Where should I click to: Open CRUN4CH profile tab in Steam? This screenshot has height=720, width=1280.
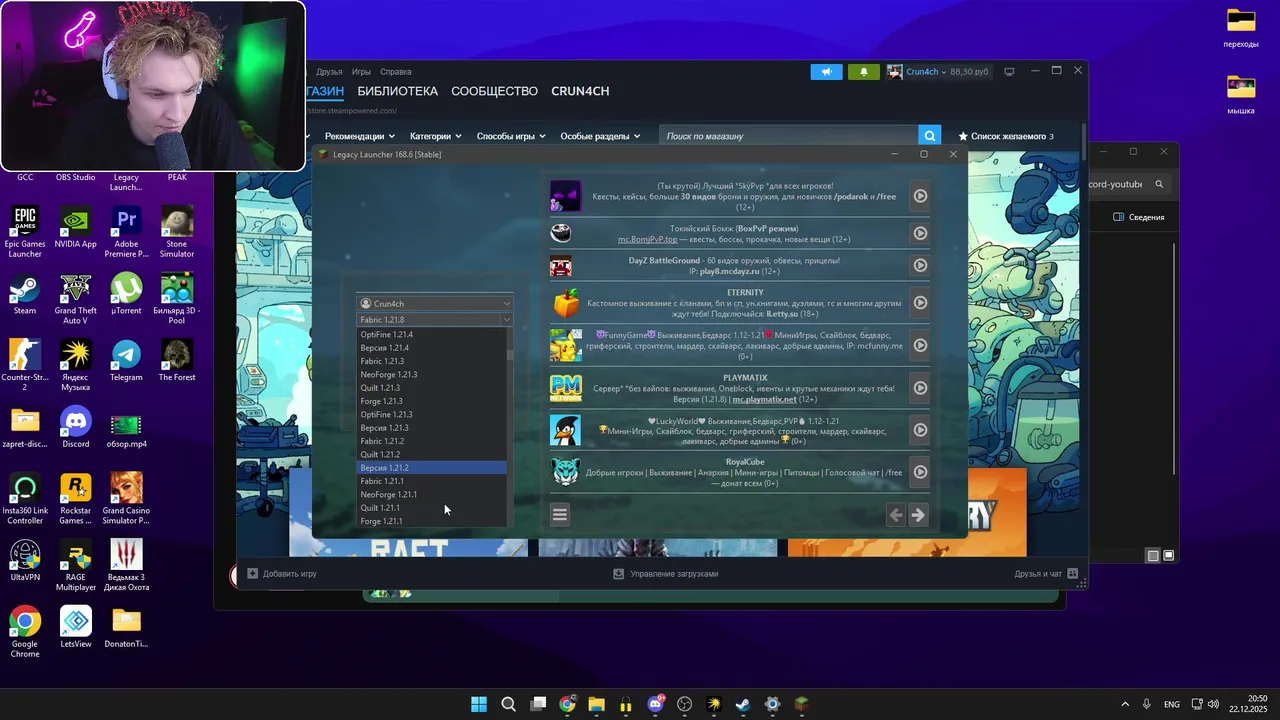(x=580, y=91)
